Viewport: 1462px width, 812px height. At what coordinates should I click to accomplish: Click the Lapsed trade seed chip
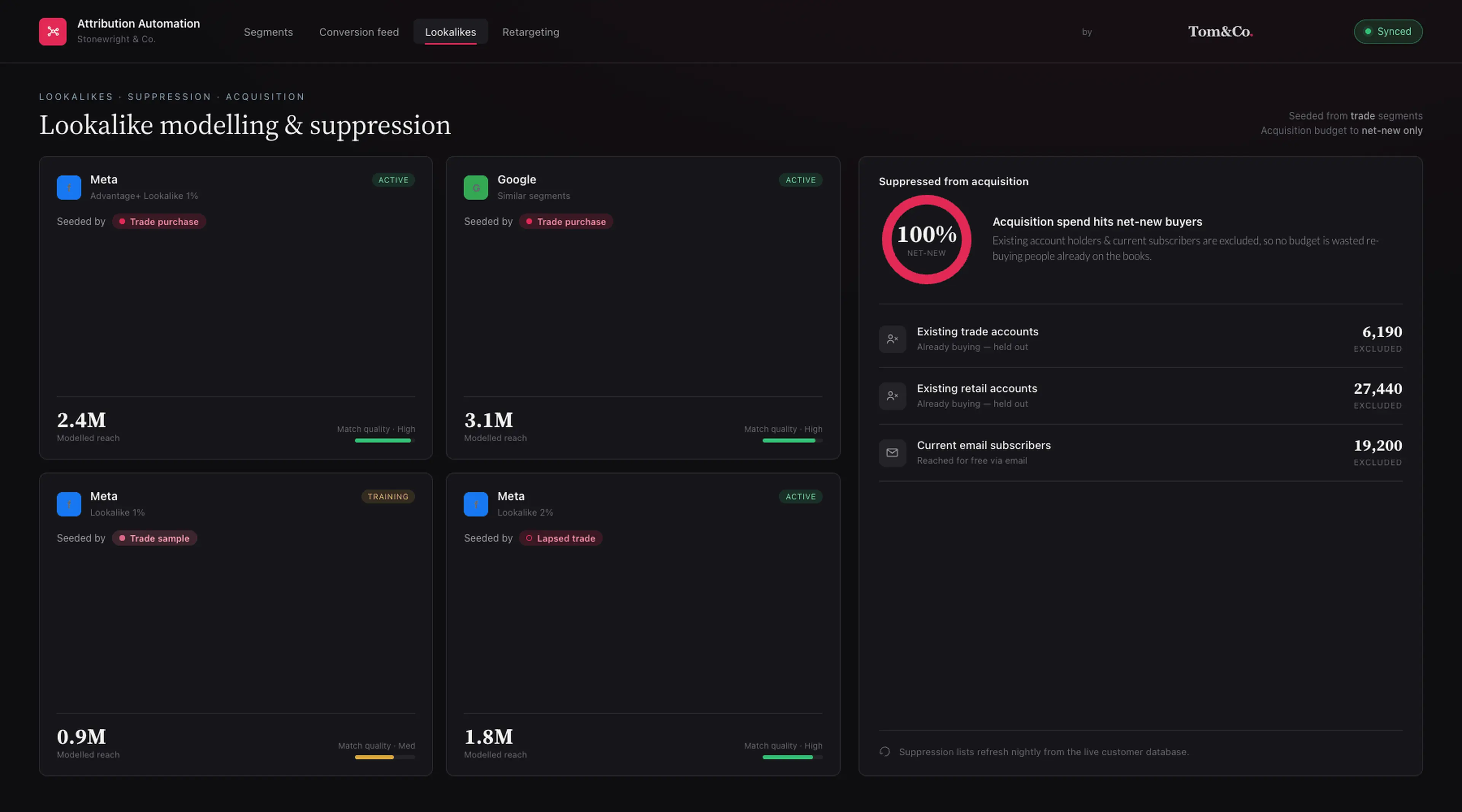560,538
